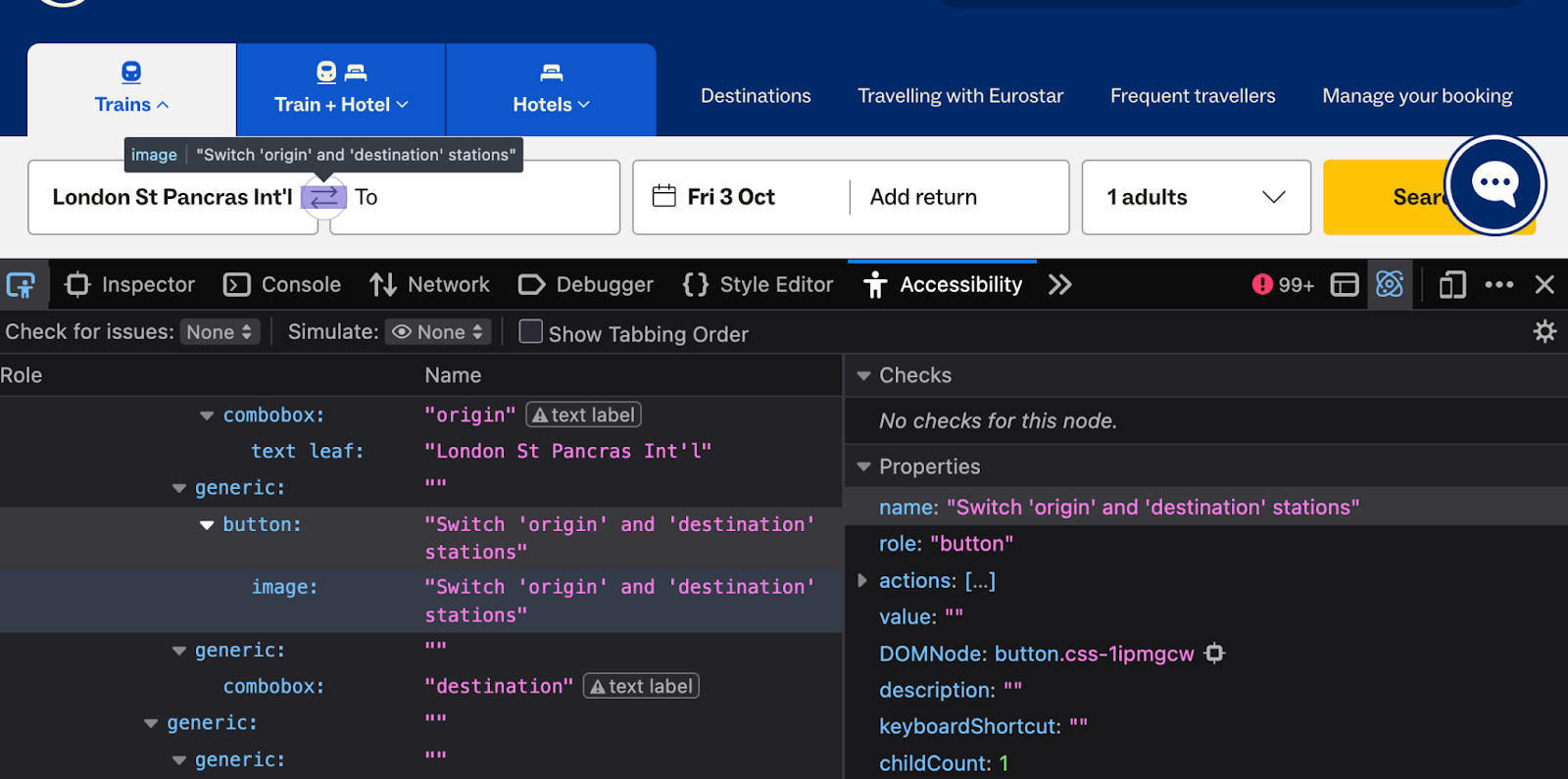Image resolution: width=1568 pixels, height=779 pixels.
Task: Open Travelling with Eurostar link
Action: click(x=960, y=96)
